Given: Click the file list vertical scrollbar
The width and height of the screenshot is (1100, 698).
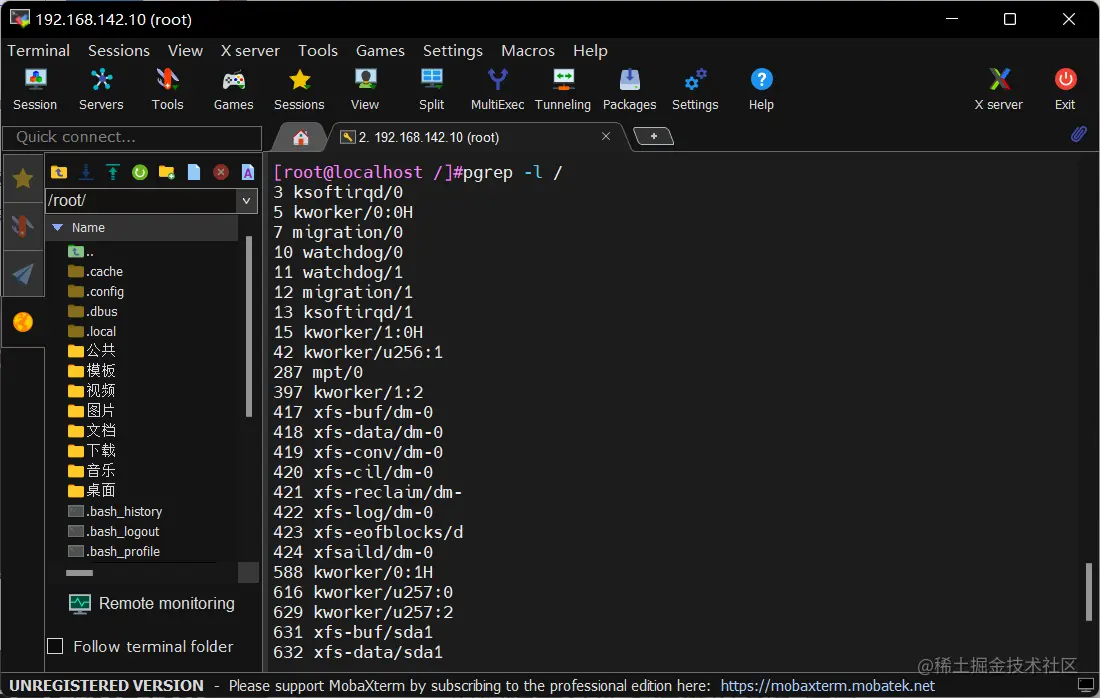Looking at the screenshot, I should 249,327.
